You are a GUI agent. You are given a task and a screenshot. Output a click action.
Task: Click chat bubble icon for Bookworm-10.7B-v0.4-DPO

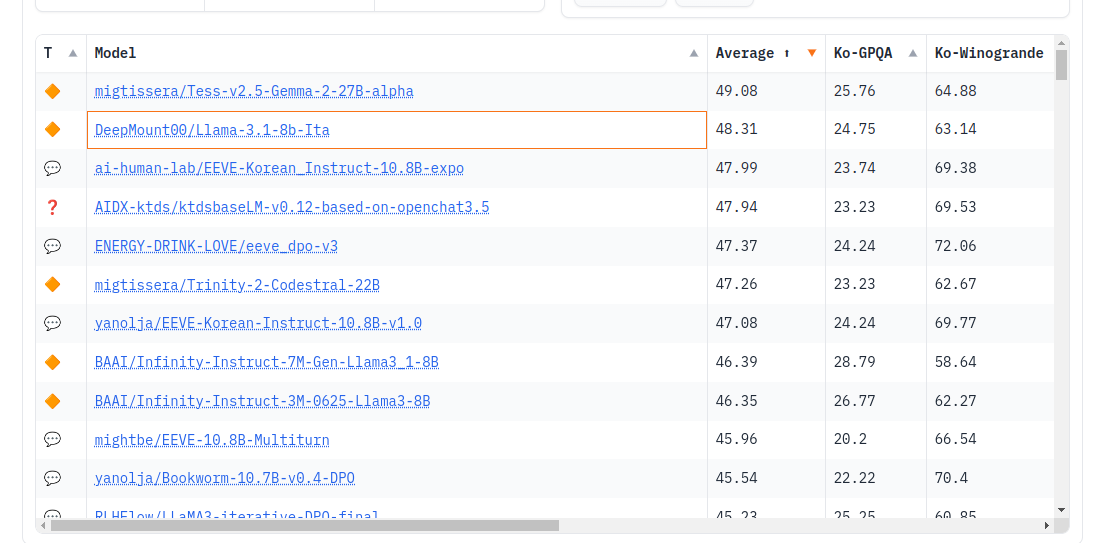[x=52, y=478]
